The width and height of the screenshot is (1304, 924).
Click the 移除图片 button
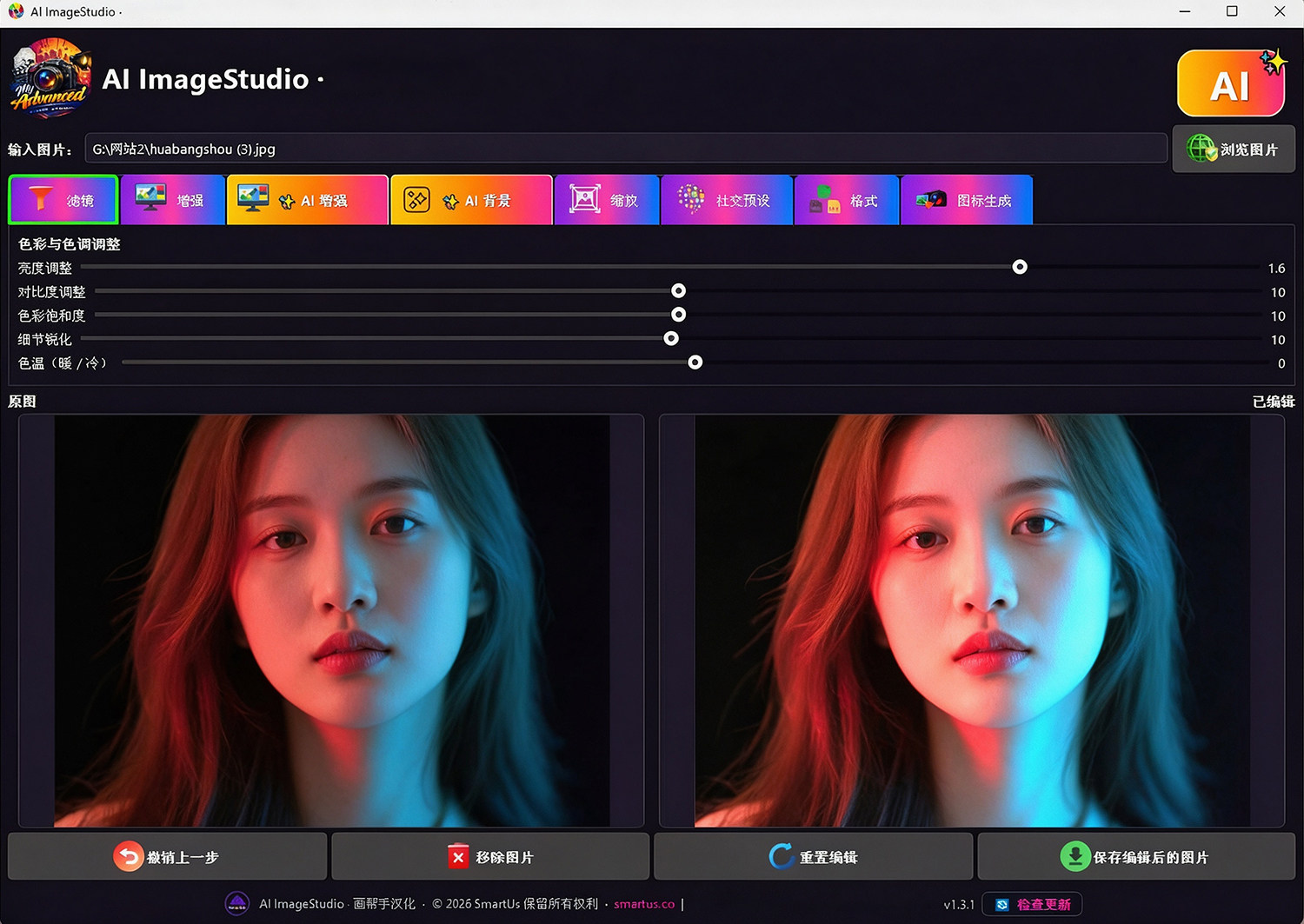point(490,857)
